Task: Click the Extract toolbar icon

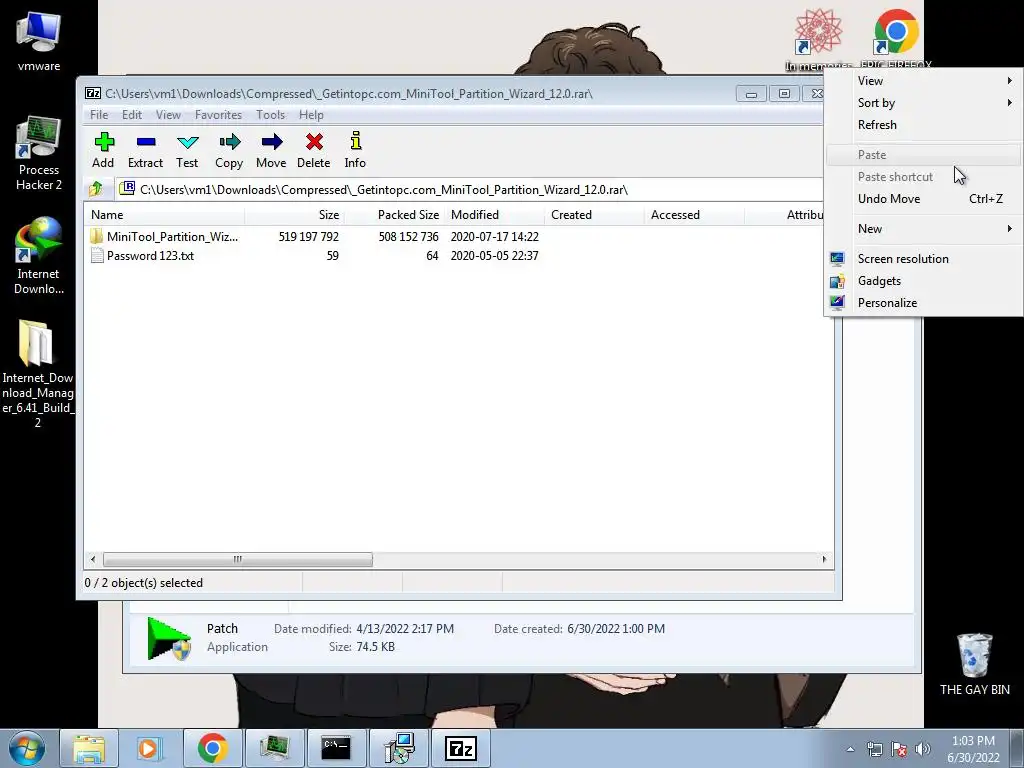Action: (x=145, y=150)
